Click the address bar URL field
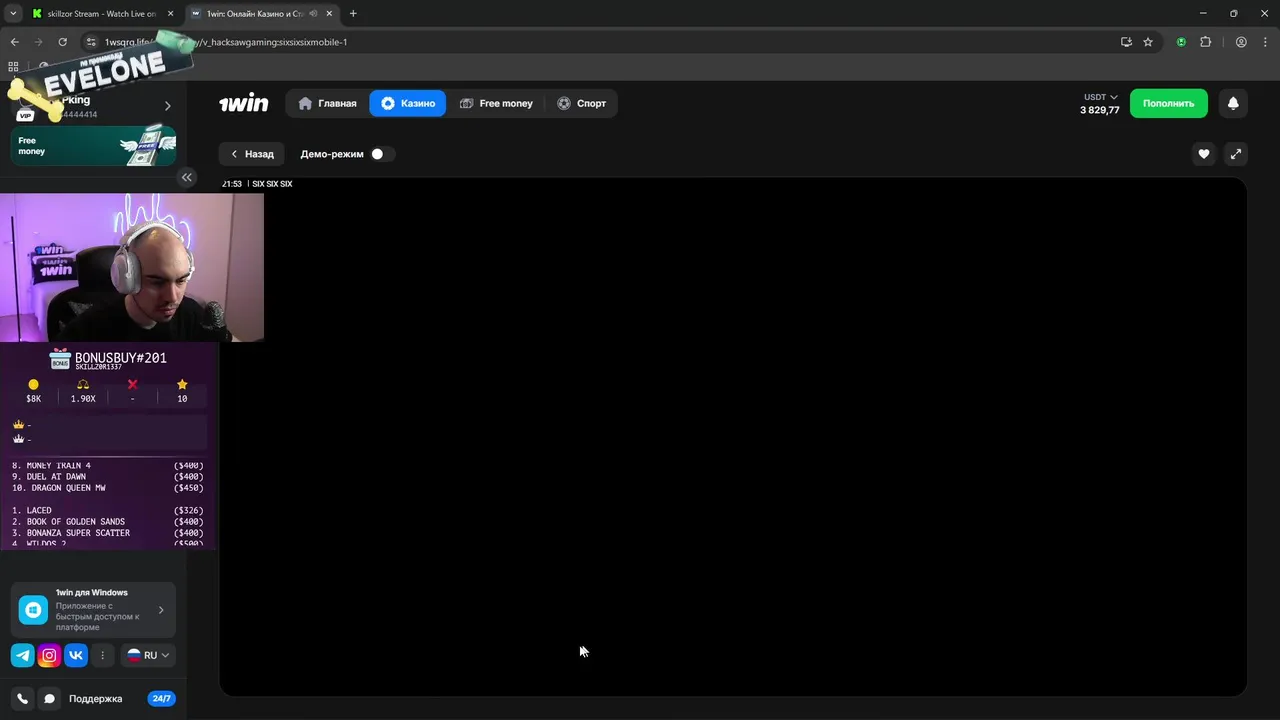This screenshot has width=1280, height=720. tap(600, 42)
